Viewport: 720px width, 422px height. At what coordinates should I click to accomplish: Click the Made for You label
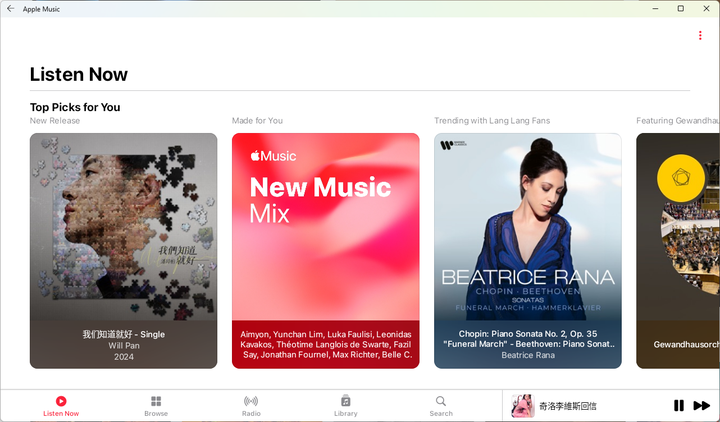click(x=257, y=121)
